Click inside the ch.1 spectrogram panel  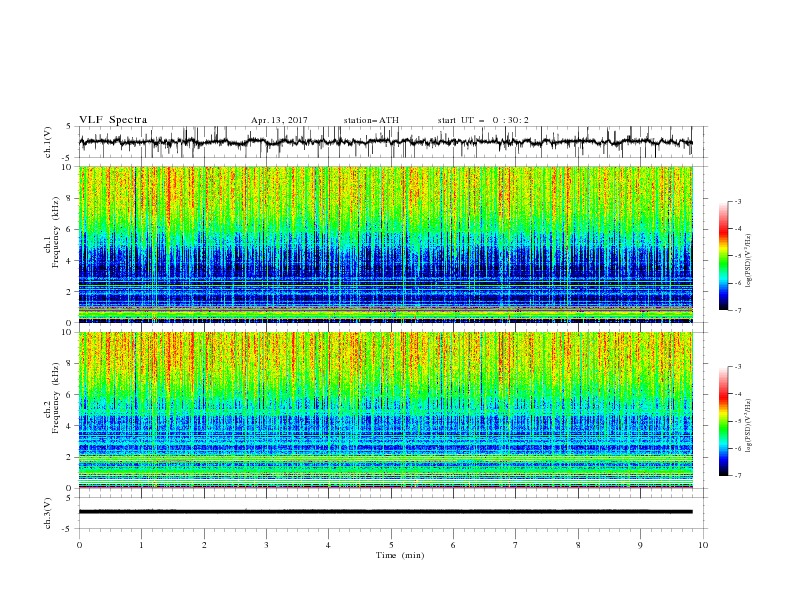[x=385, y=244]
